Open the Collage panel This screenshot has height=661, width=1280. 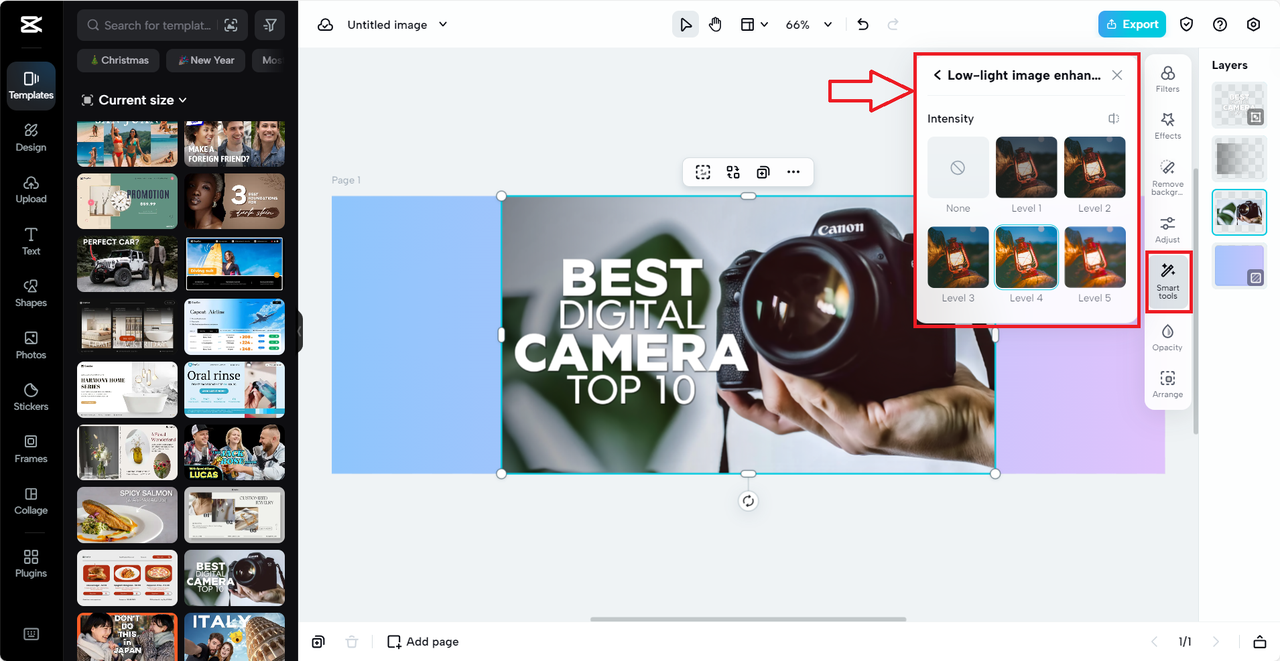pos(31,501)
